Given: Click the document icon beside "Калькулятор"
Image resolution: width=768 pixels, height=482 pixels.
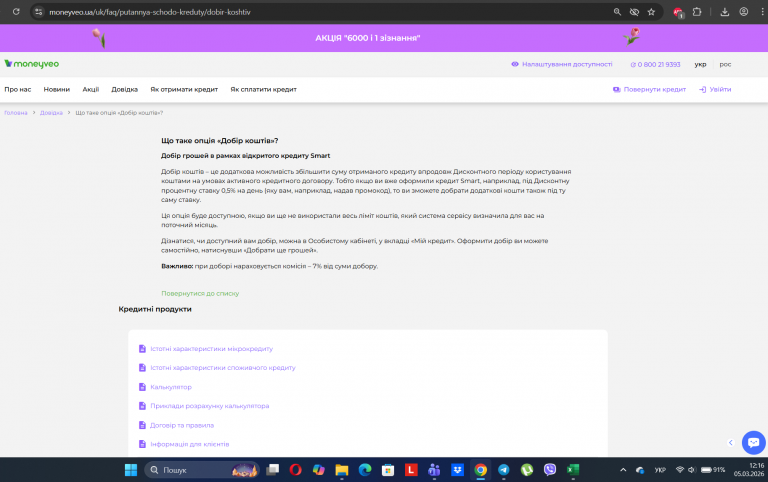Looking at the screenshot, I should 143,386.
